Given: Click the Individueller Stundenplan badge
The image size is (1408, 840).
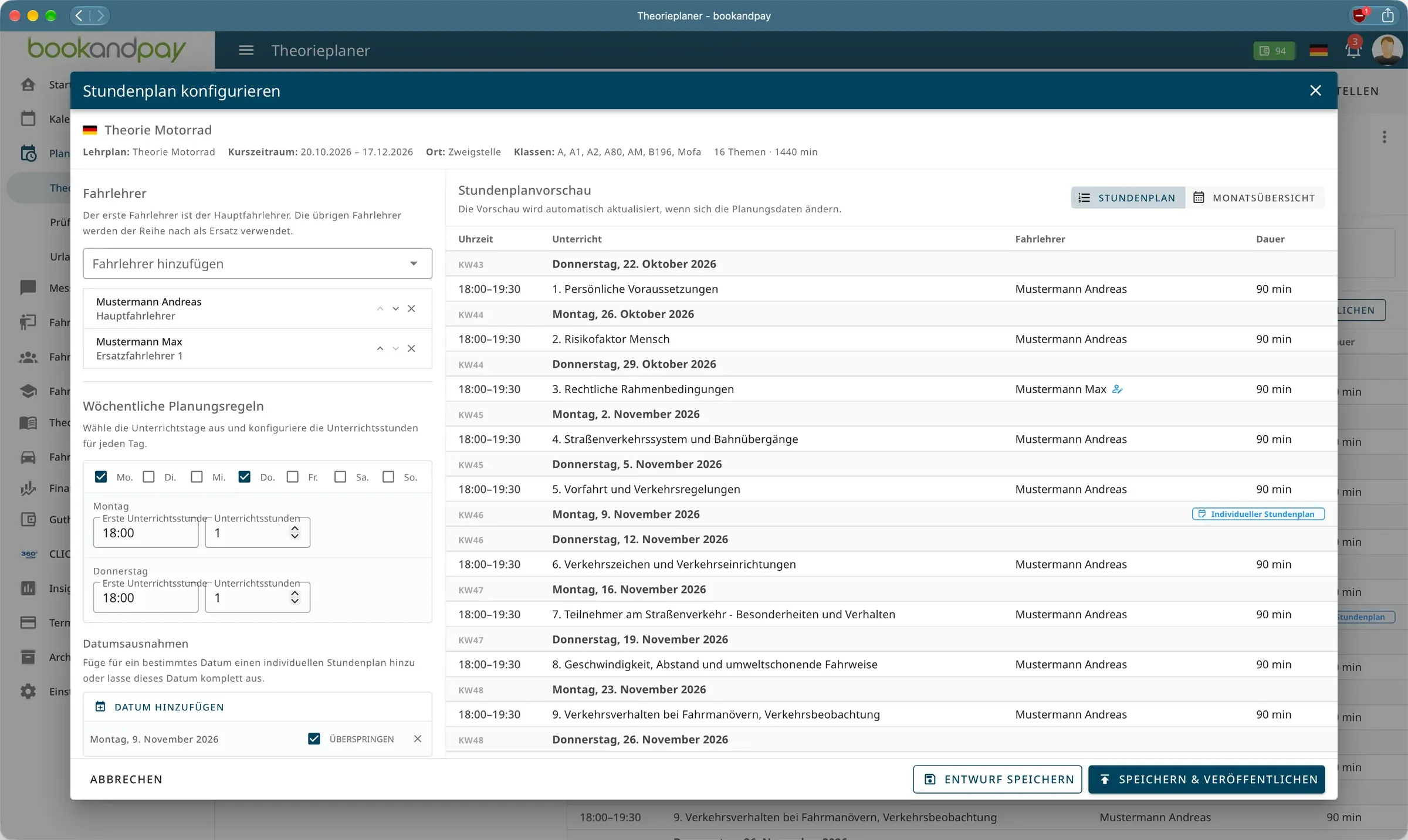Looking at the screenshot, I should [1258, 514].
